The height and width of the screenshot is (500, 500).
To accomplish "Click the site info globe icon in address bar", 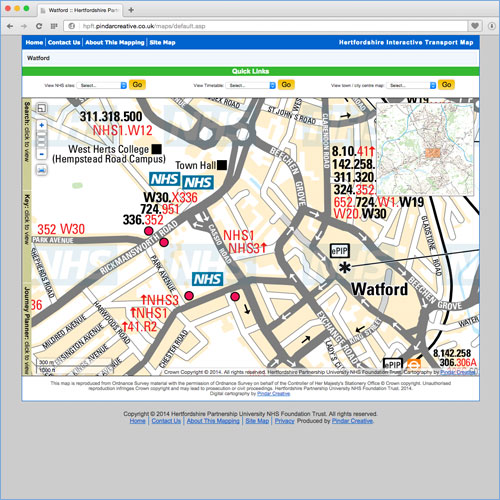I will point(72,26).
